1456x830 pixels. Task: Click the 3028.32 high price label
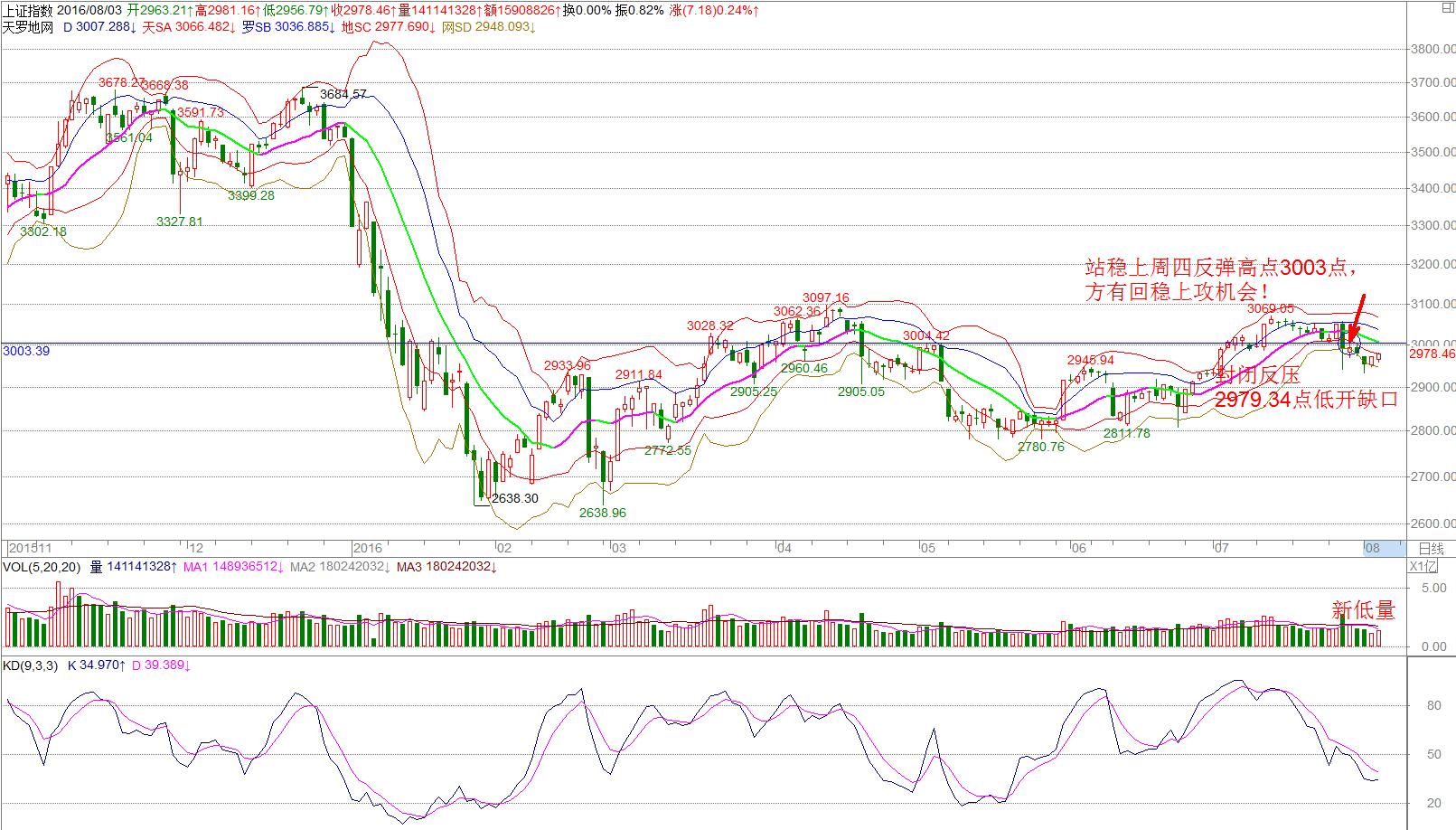pos(710,325)
